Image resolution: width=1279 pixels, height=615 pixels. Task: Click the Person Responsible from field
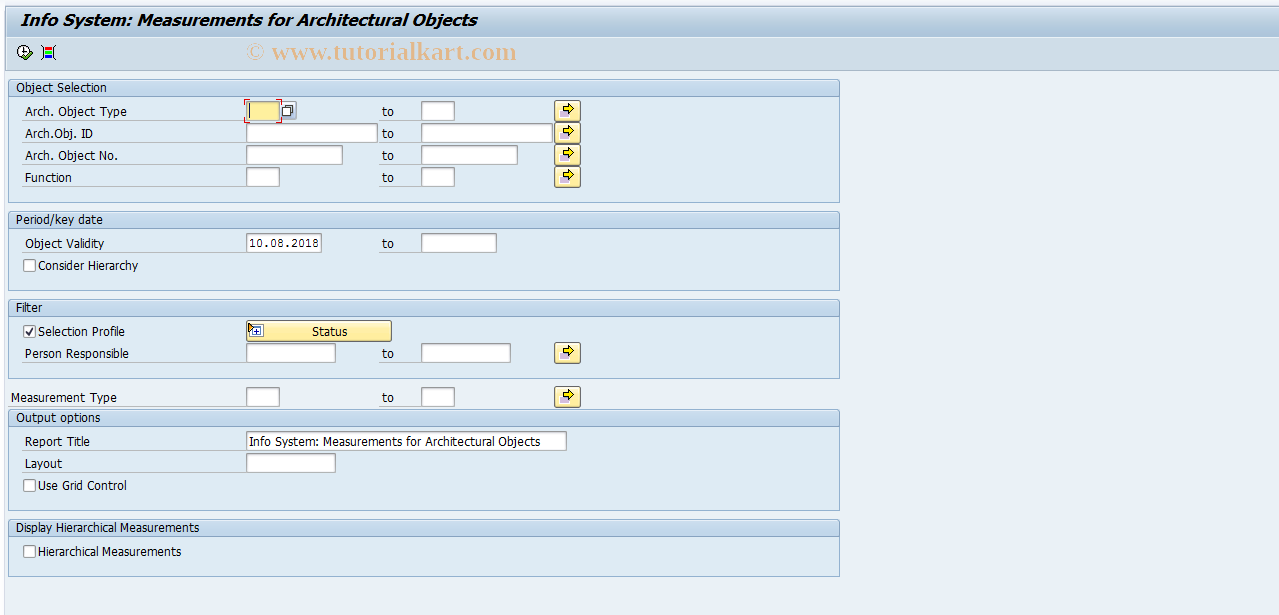[x=291, y=353]
